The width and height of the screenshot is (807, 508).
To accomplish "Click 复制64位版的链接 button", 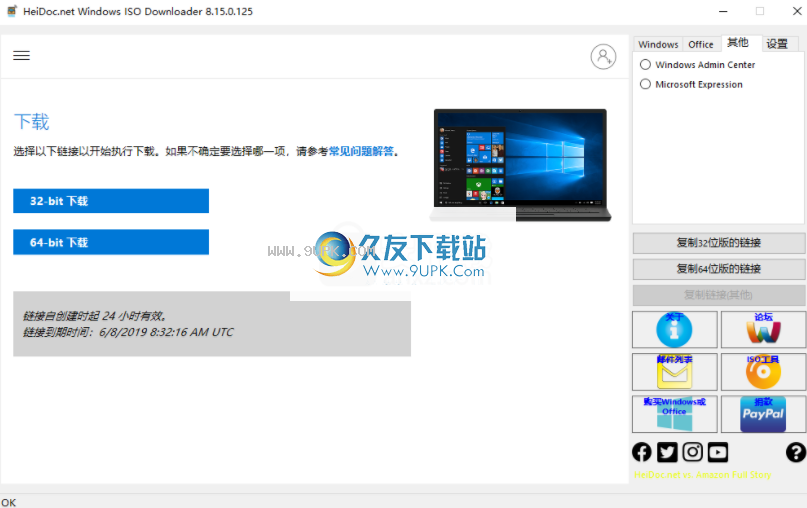I will [x=718, y=269].
